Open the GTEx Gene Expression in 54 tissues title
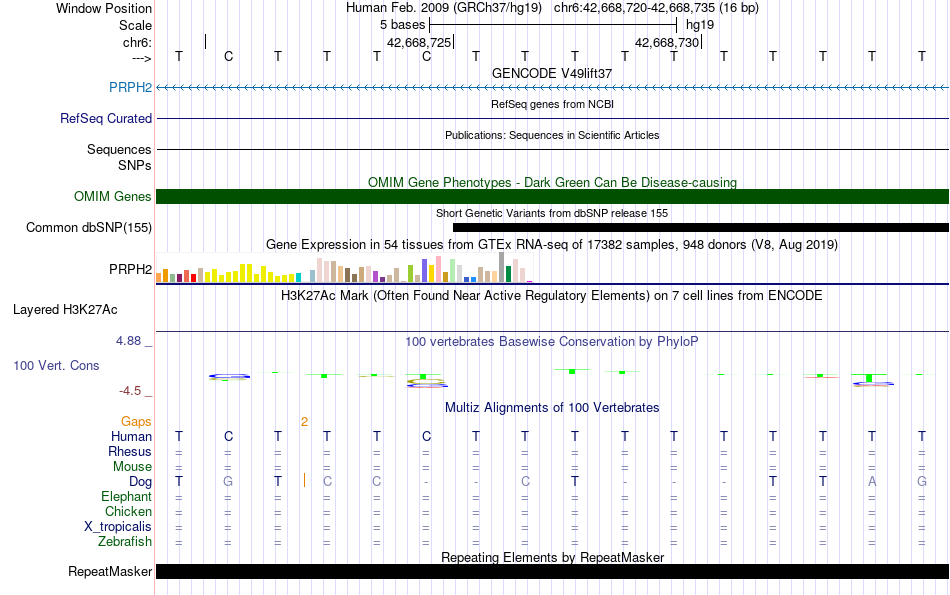The image size is (950, 595). point(552,245)
